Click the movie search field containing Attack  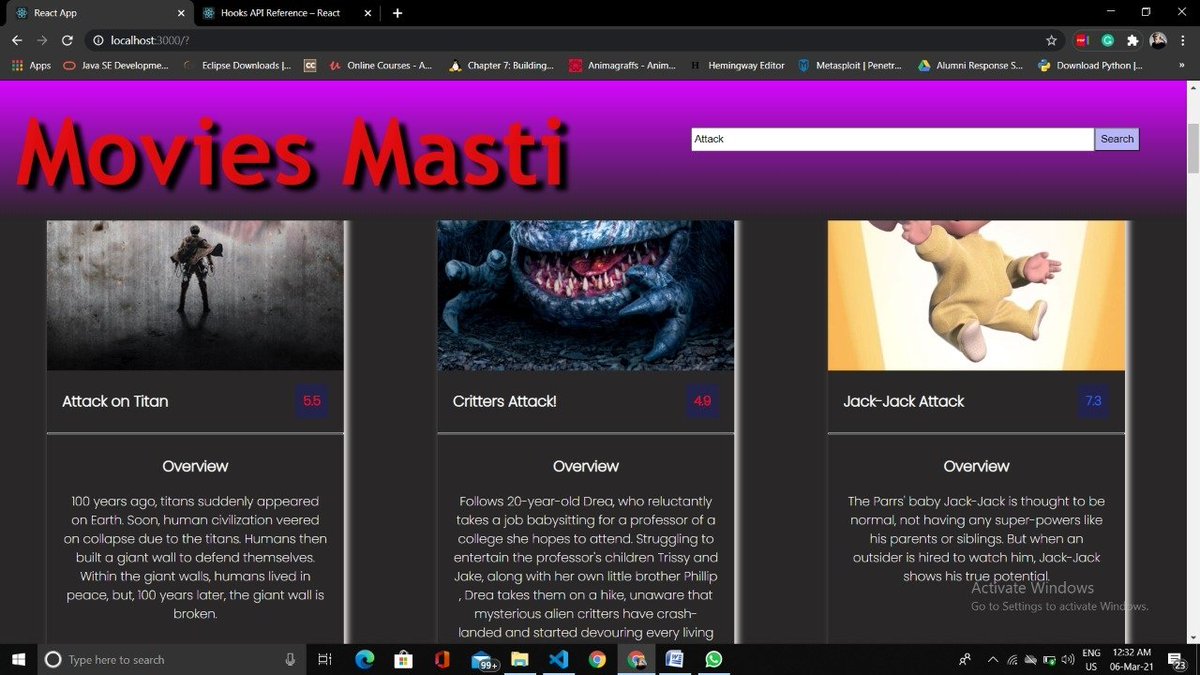pos(892,139)
